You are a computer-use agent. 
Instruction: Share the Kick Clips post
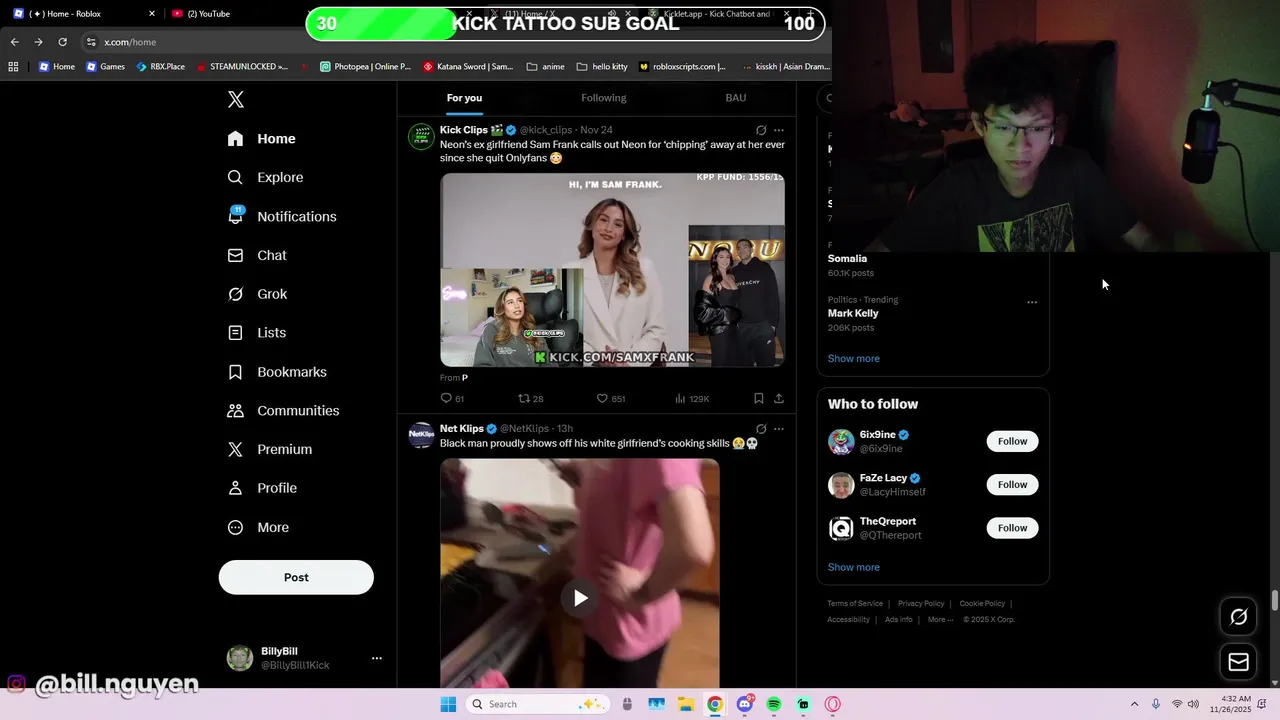(779, 398)
